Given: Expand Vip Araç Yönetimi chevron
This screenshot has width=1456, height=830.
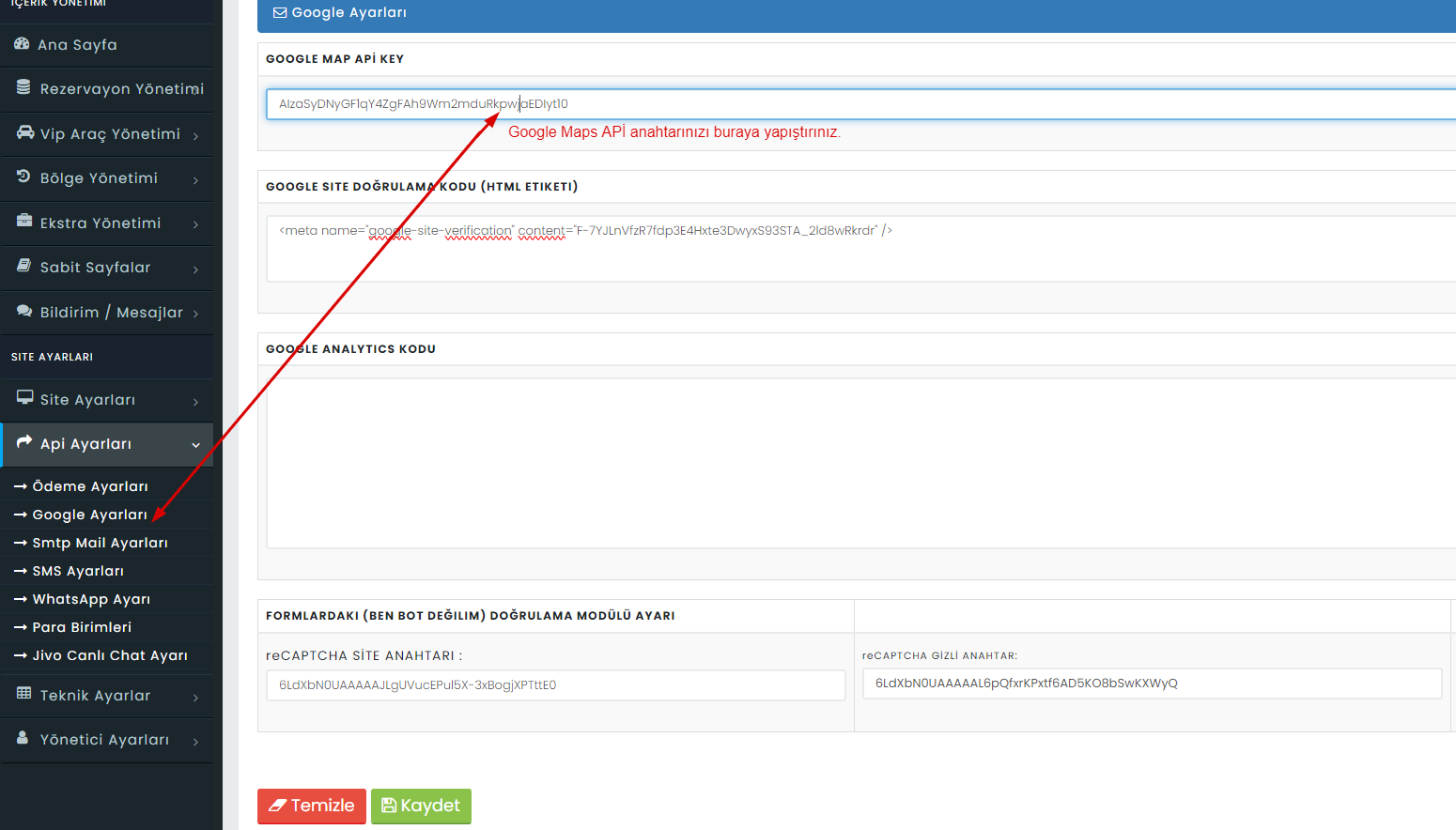Looking at the screenshot, I should click(x=195, y=136).
